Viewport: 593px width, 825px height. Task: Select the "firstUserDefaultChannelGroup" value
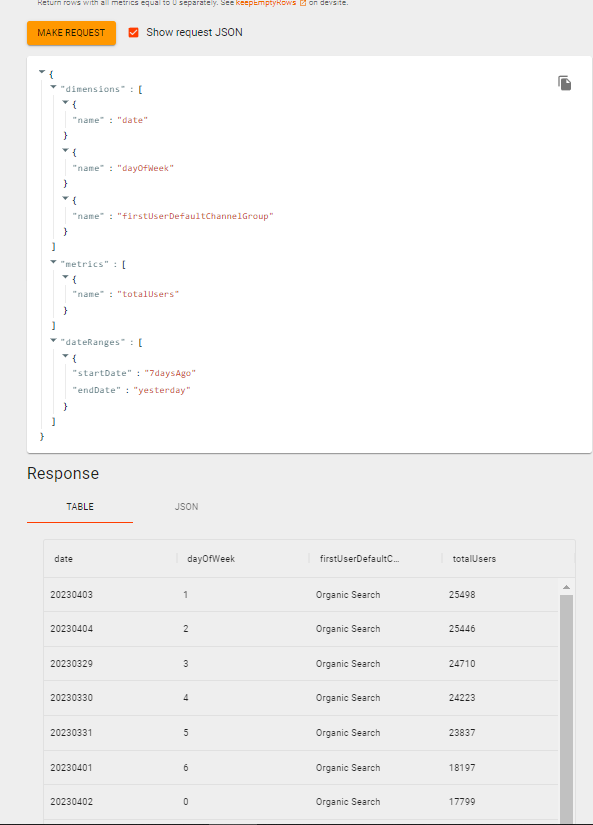(195, 216)
